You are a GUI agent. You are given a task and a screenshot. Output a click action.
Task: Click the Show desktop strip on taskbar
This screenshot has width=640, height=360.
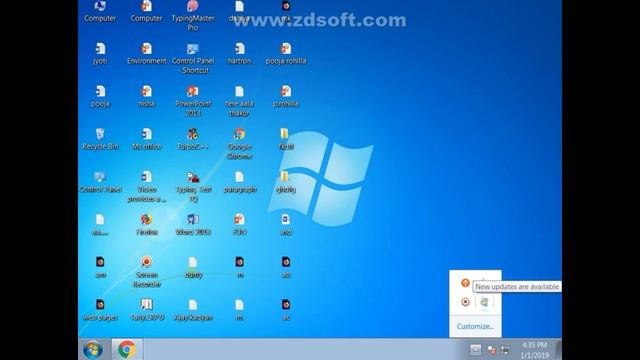pyautogui.click(x=558, y=349)
